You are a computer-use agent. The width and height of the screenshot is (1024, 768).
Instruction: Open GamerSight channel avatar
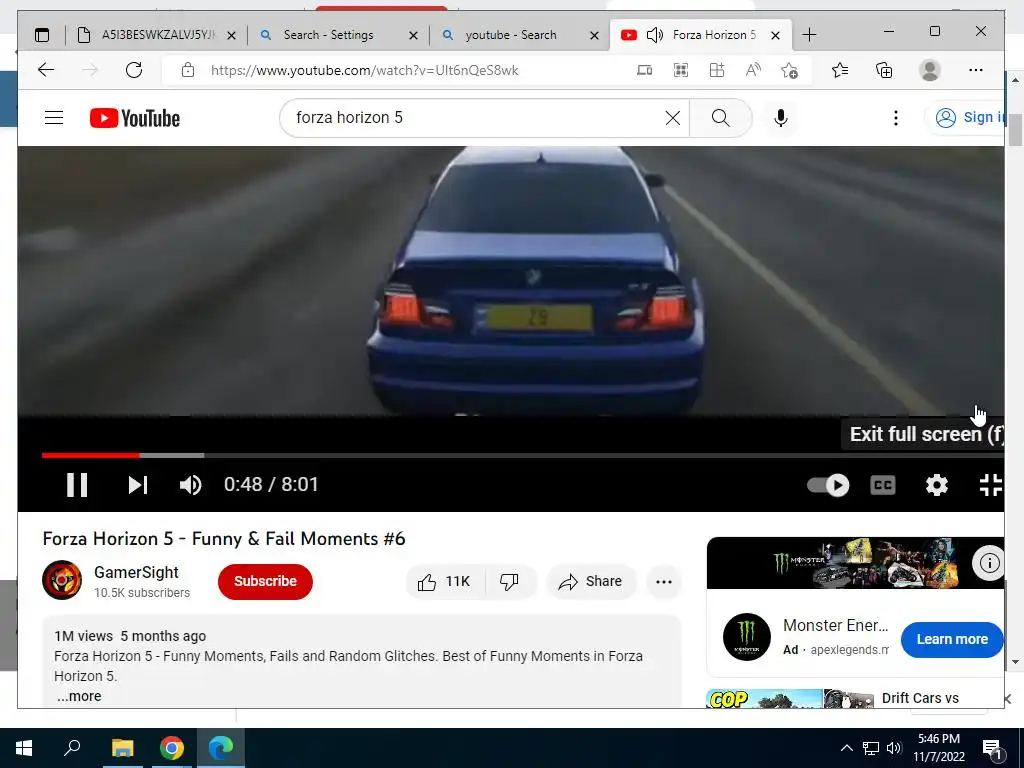point(62,580)
